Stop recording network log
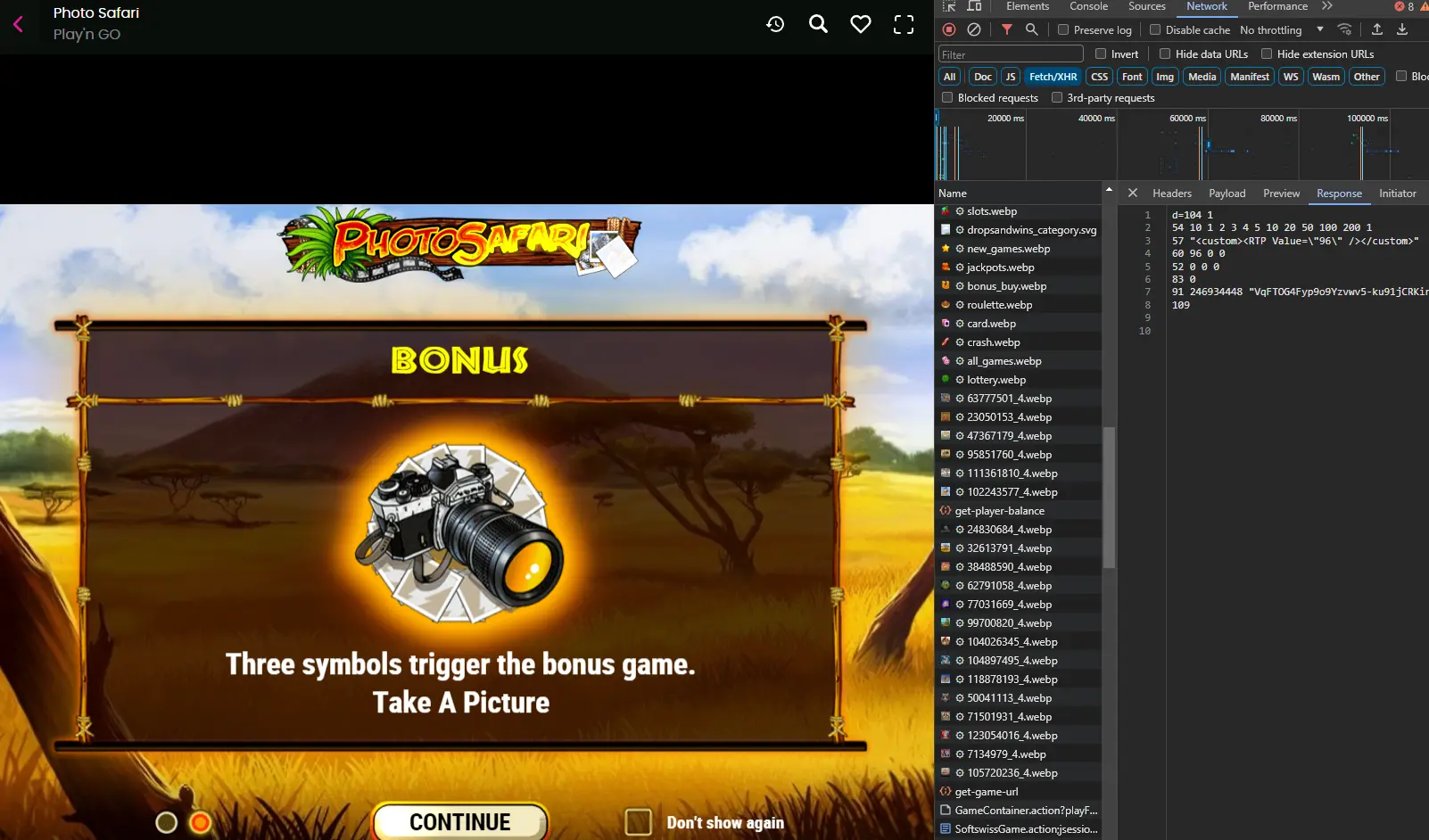Viewport: 1429px width, 840px height. (x=949, y=29)
